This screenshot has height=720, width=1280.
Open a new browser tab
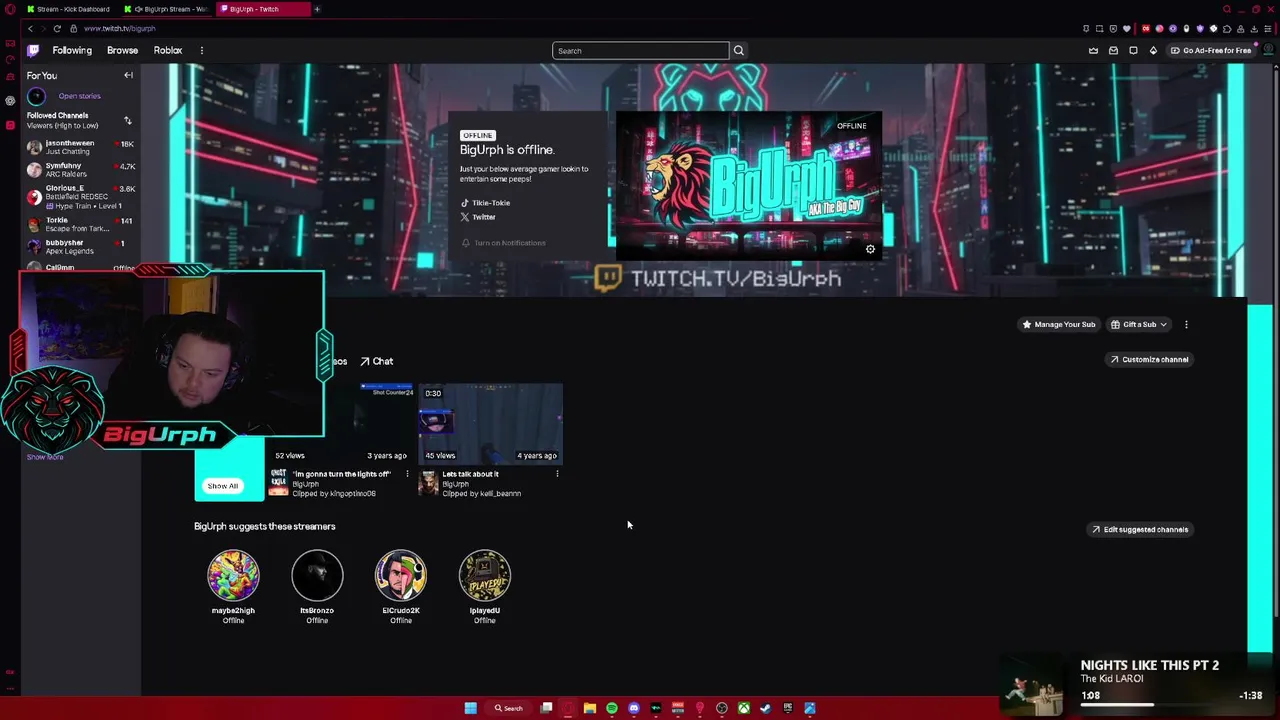tap(317, 9)
